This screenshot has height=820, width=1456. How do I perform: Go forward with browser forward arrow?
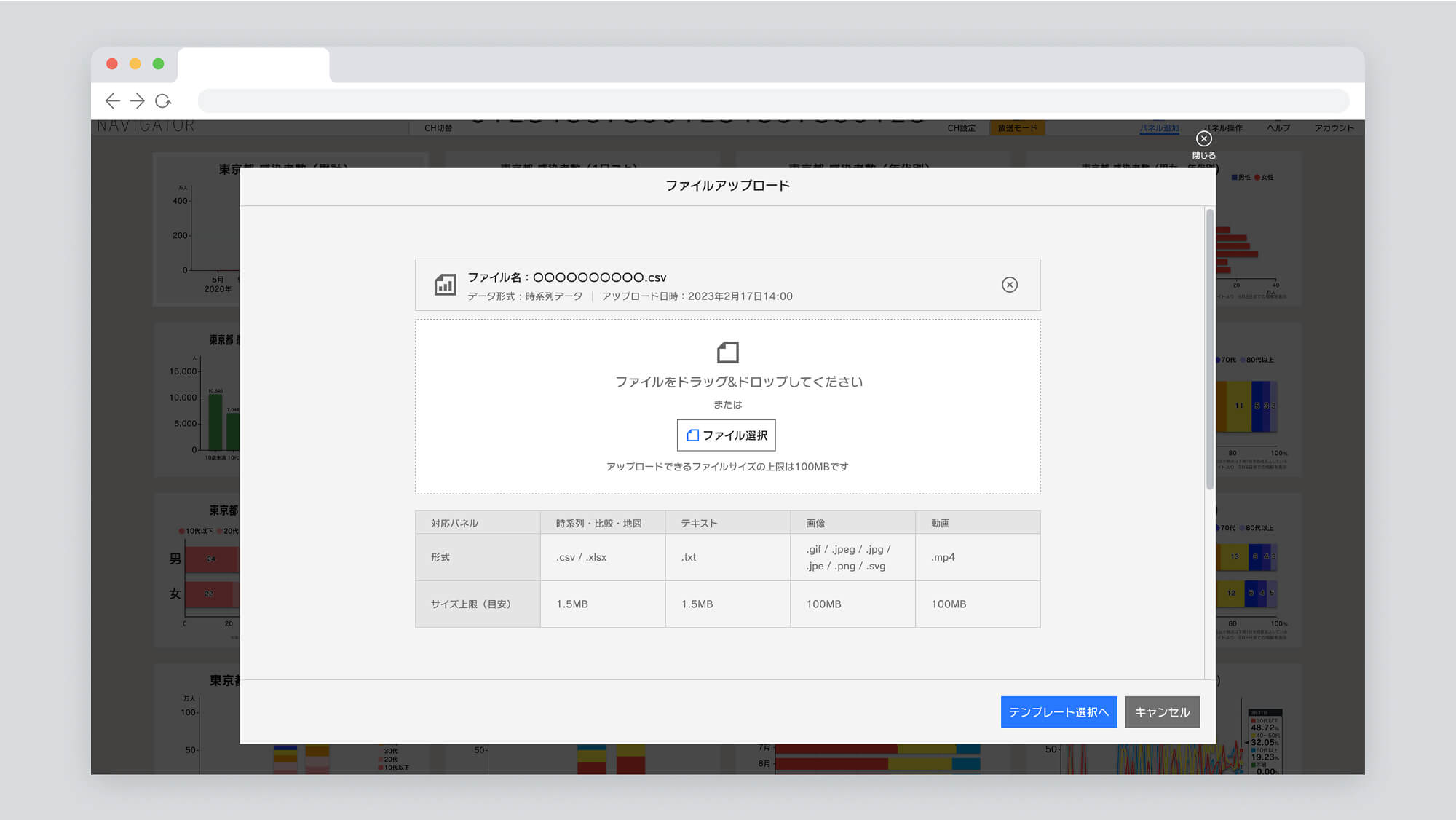click(x=137, y=101)
